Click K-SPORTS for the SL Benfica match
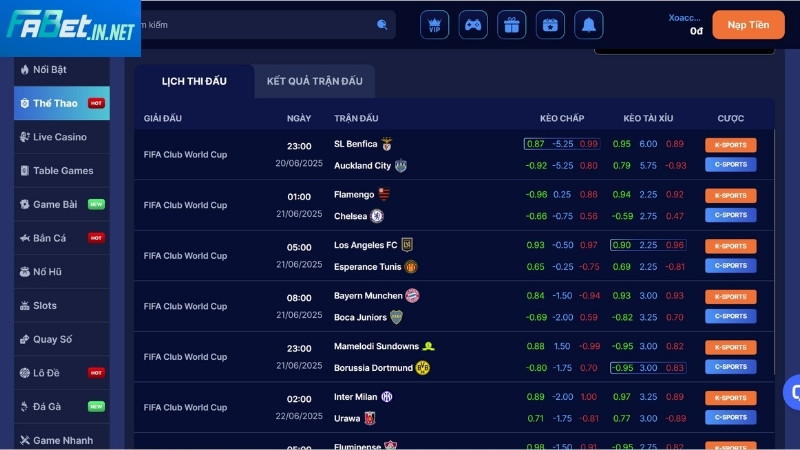This screenshot has width=800, height=450. pyautogui.click(x=731, y=145)
